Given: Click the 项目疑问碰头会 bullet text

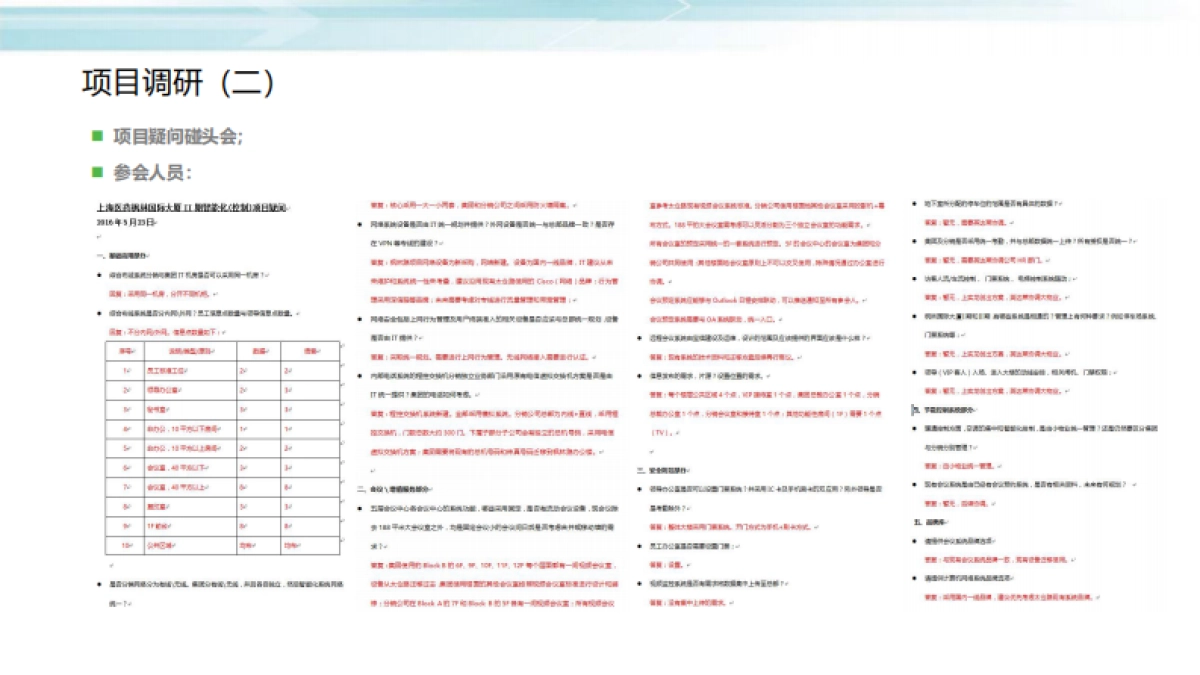Looking at the screenshot, I should click(176, 137).
